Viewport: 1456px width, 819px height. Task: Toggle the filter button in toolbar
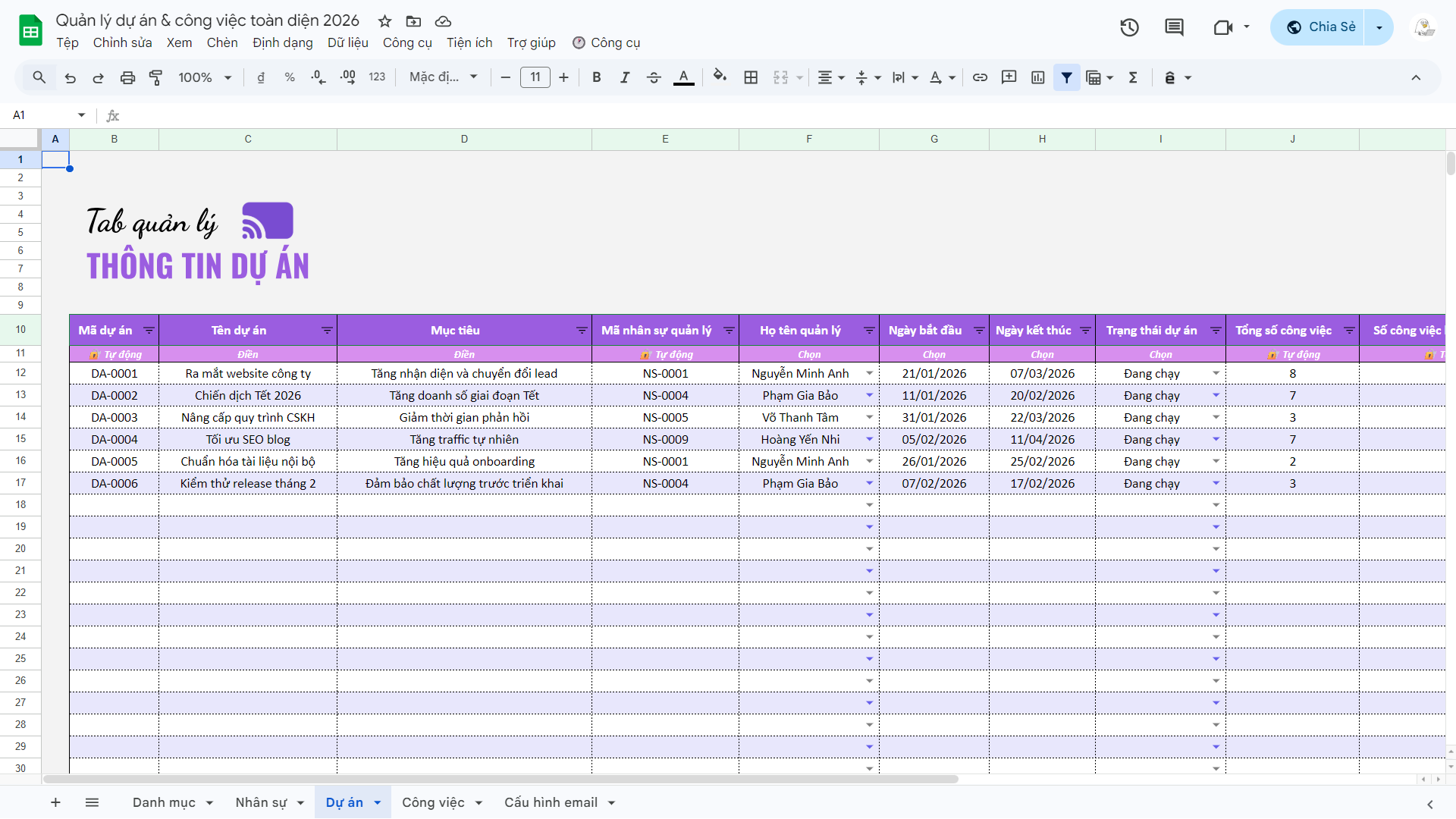point(1066,77)
